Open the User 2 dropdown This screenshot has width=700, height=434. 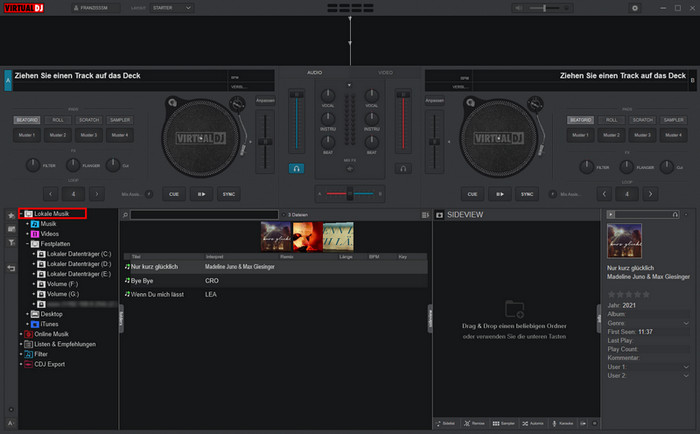(x=686, y=376)
